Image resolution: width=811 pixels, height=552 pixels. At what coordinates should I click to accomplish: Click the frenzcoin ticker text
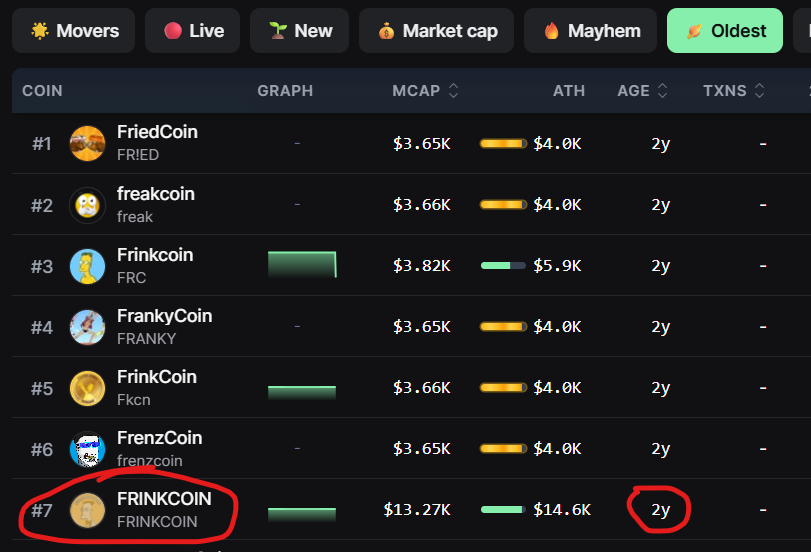pyautogui.click(x=149, y=460)
